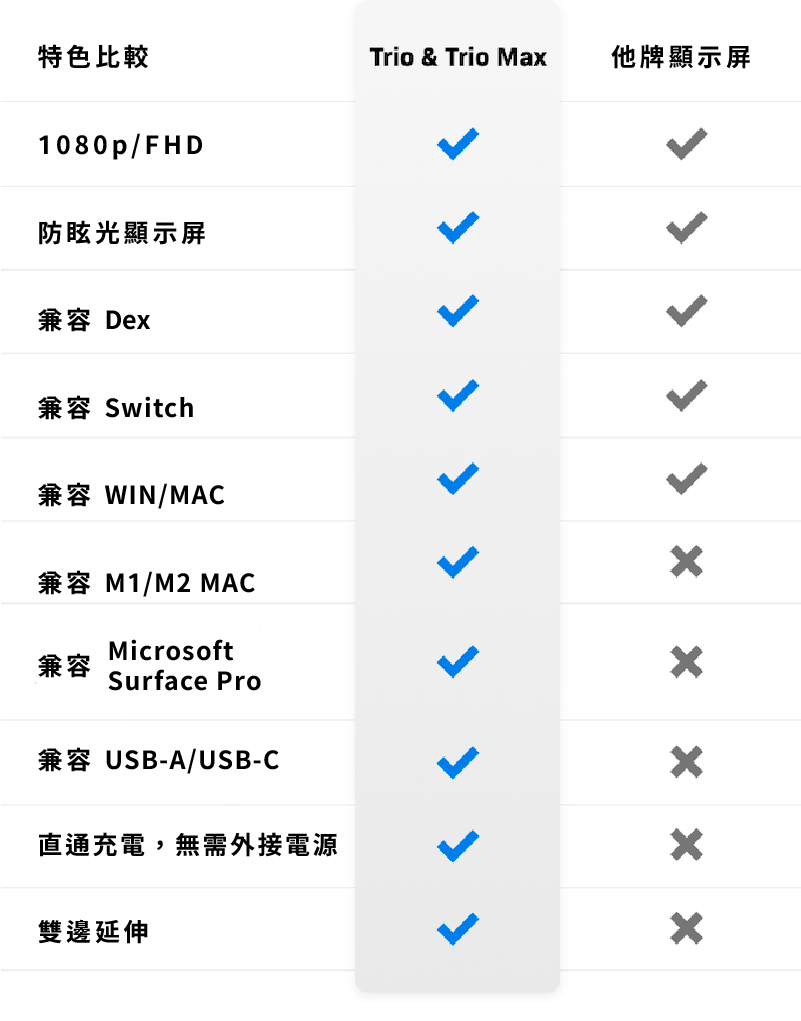This screenshot has height=1021, width=801.
Task: Click the blue checkmark for 1080p/FHD
Action: tap(457, 145)
